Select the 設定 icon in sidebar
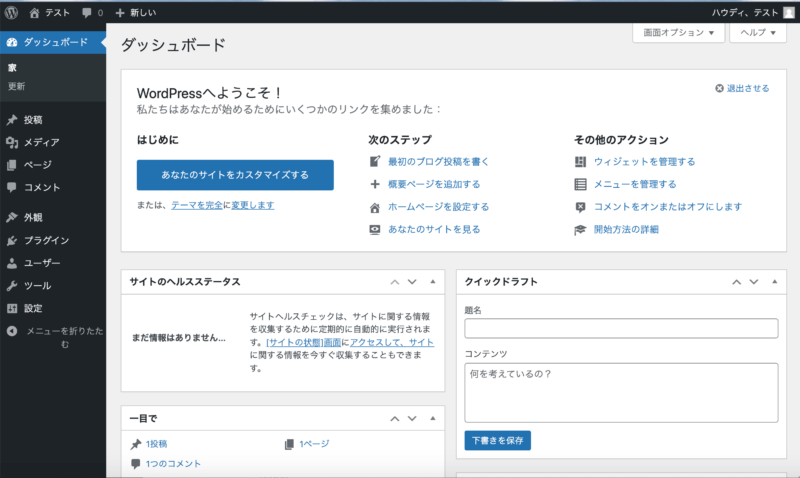Screen dimensions: 800x478 [12, 308]
